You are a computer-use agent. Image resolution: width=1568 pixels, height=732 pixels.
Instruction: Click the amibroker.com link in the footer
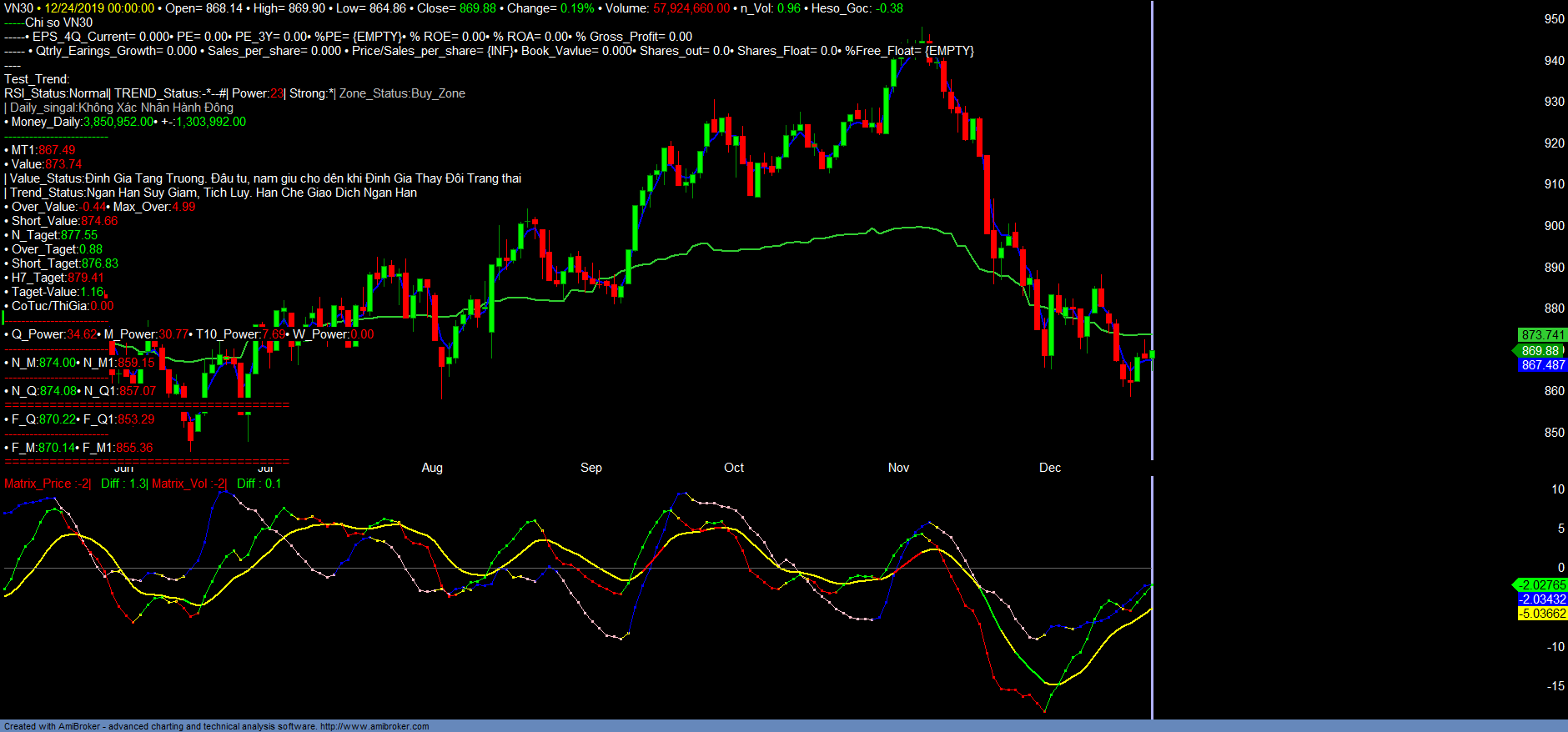click(x=374, y=726)
